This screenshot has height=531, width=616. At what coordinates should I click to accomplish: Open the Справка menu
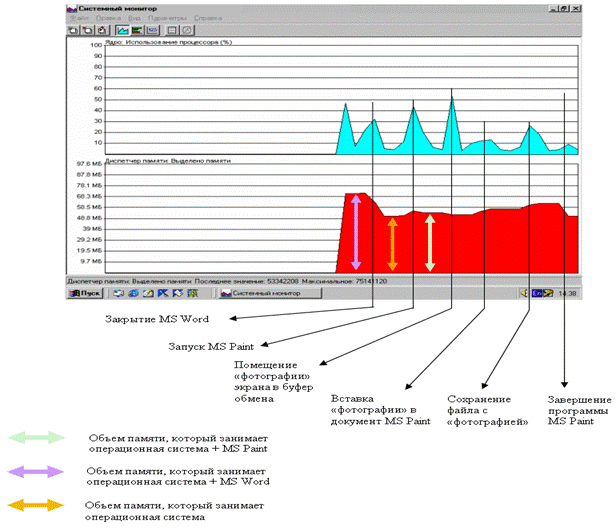(x=207, y=18)
